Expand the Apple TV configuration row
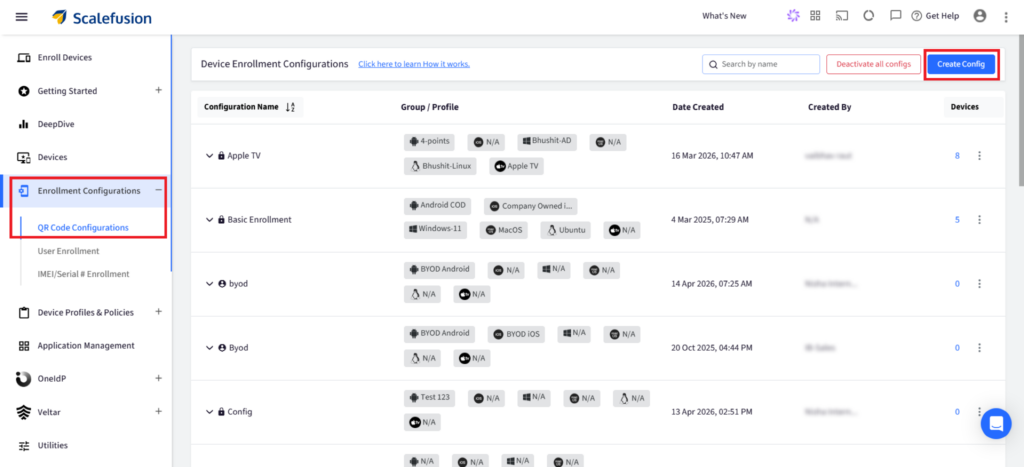 click(x=209, y=156)
